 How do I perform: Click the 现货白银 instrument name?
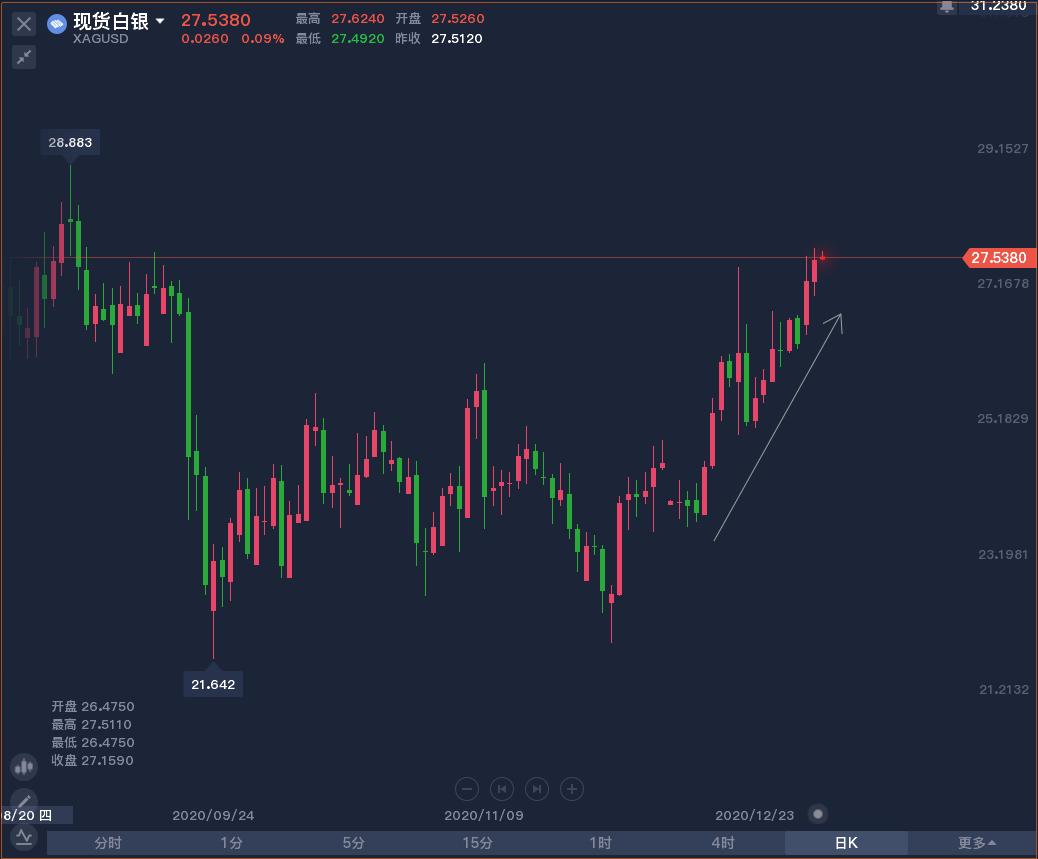tap(111, 21)
